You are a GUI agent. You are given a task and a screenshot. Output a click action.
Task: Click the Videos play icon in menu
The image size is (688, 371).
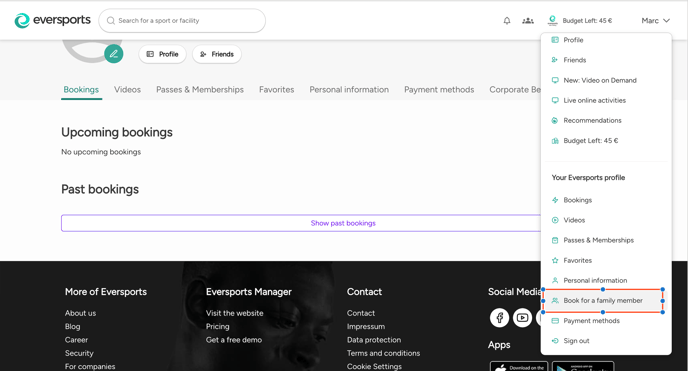[x=555, y=220]
